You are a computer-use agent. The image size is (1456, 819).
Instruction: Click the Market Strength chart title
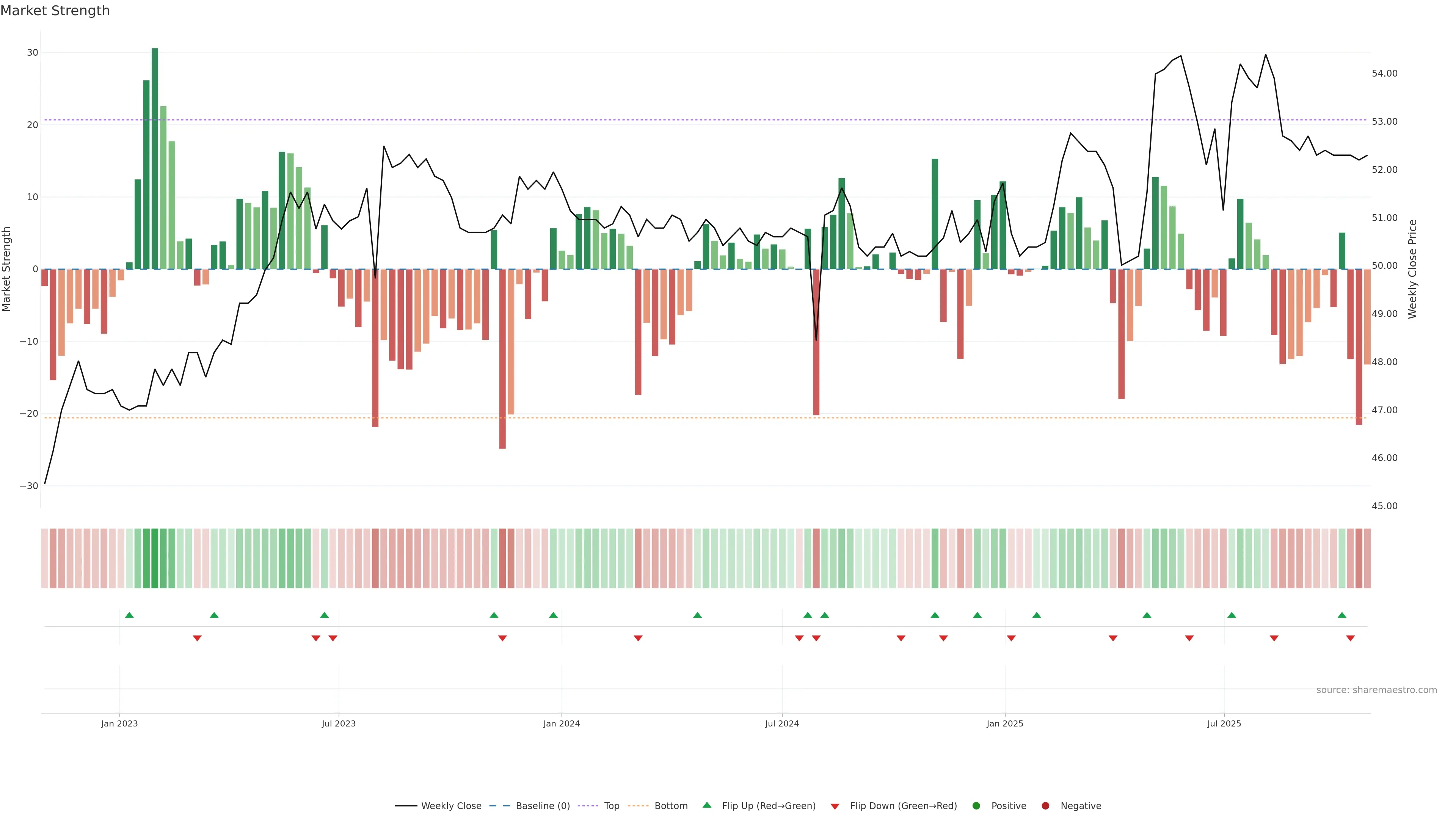[x=55, y=11]
